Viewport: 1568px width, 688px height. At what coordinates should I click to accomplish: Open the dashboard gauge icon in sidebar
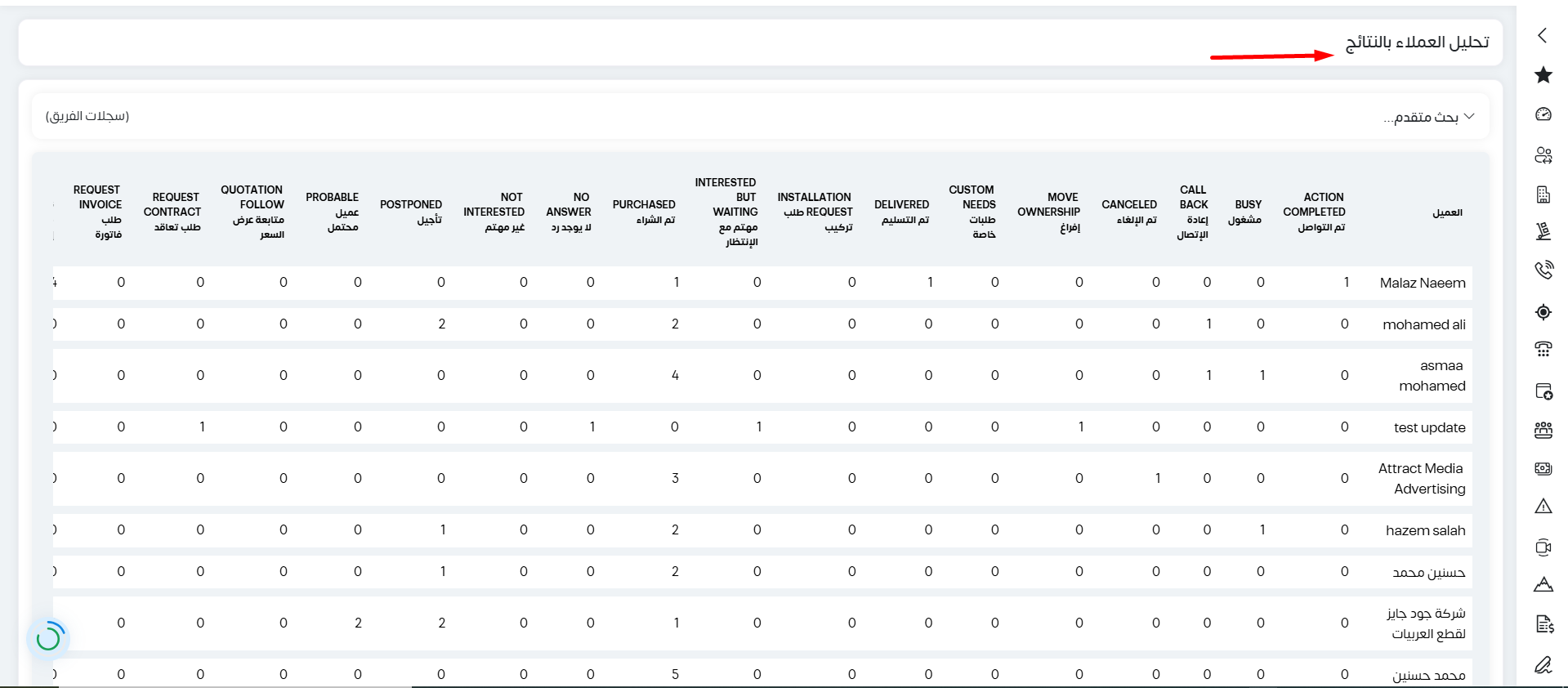coord(1543,114)
